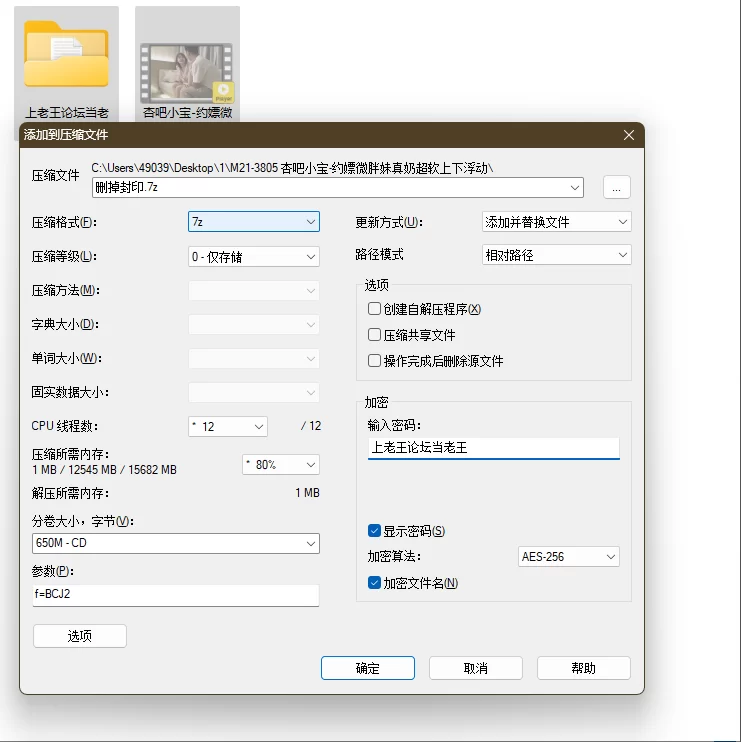Open the path mode dropdown
The width and height of the screenshot is (741, 742).
click(x=556, y=255)
